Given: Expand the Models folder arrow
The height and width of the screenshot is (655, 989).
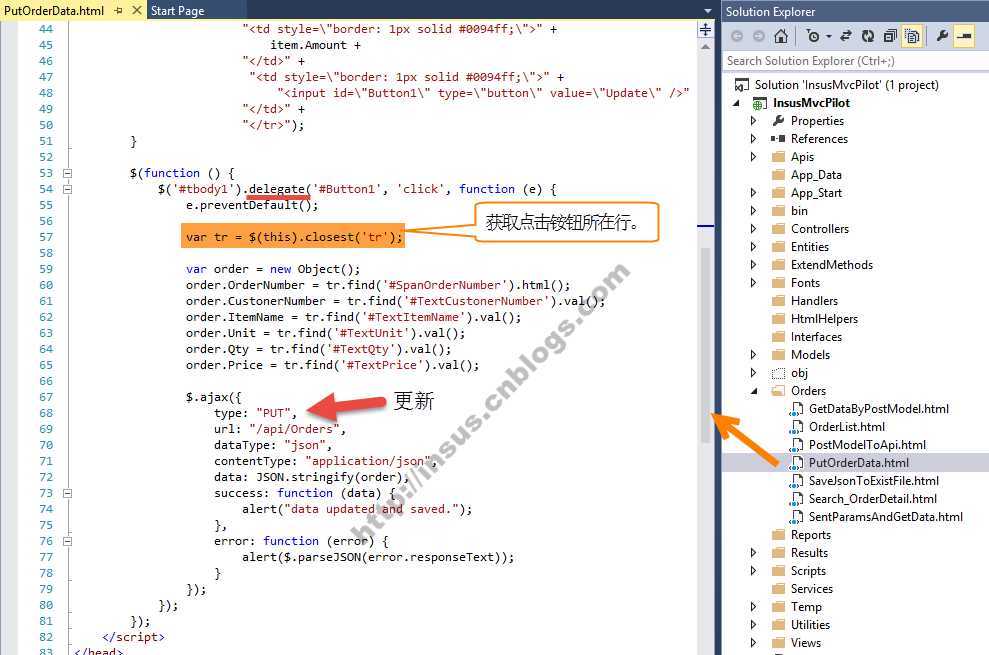Looking at the screenshot, I should pyautogui.click(x=753, y=355).
